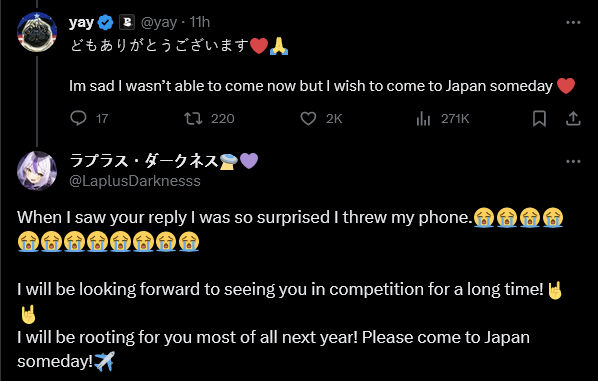Share yay's tweet with the share icon
This screenshot has width=598, height=381.
[x=573, y=118]
